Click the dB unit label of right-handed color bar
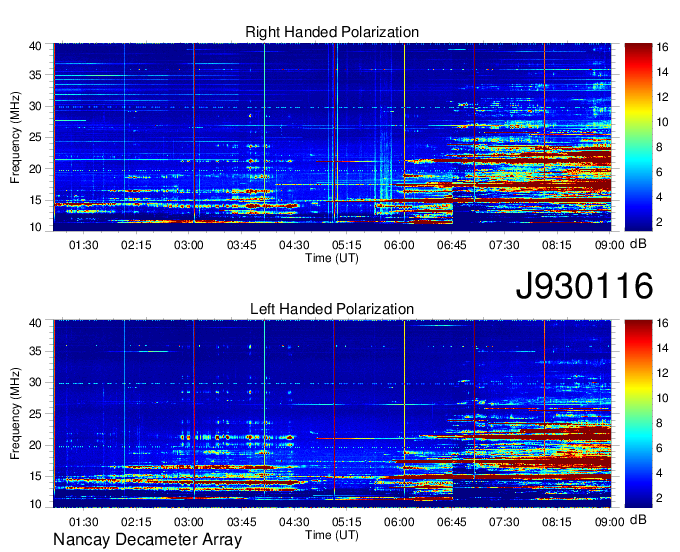This screenshot has width=680, height=552. click(x=638, y=244)
